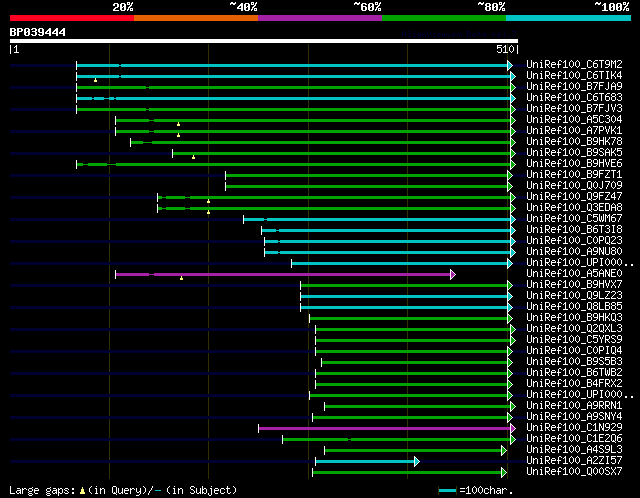Select the UniRef100_Q00SX7 label
The width and height of the screenshot is (640, 498).
pos(574,472)
